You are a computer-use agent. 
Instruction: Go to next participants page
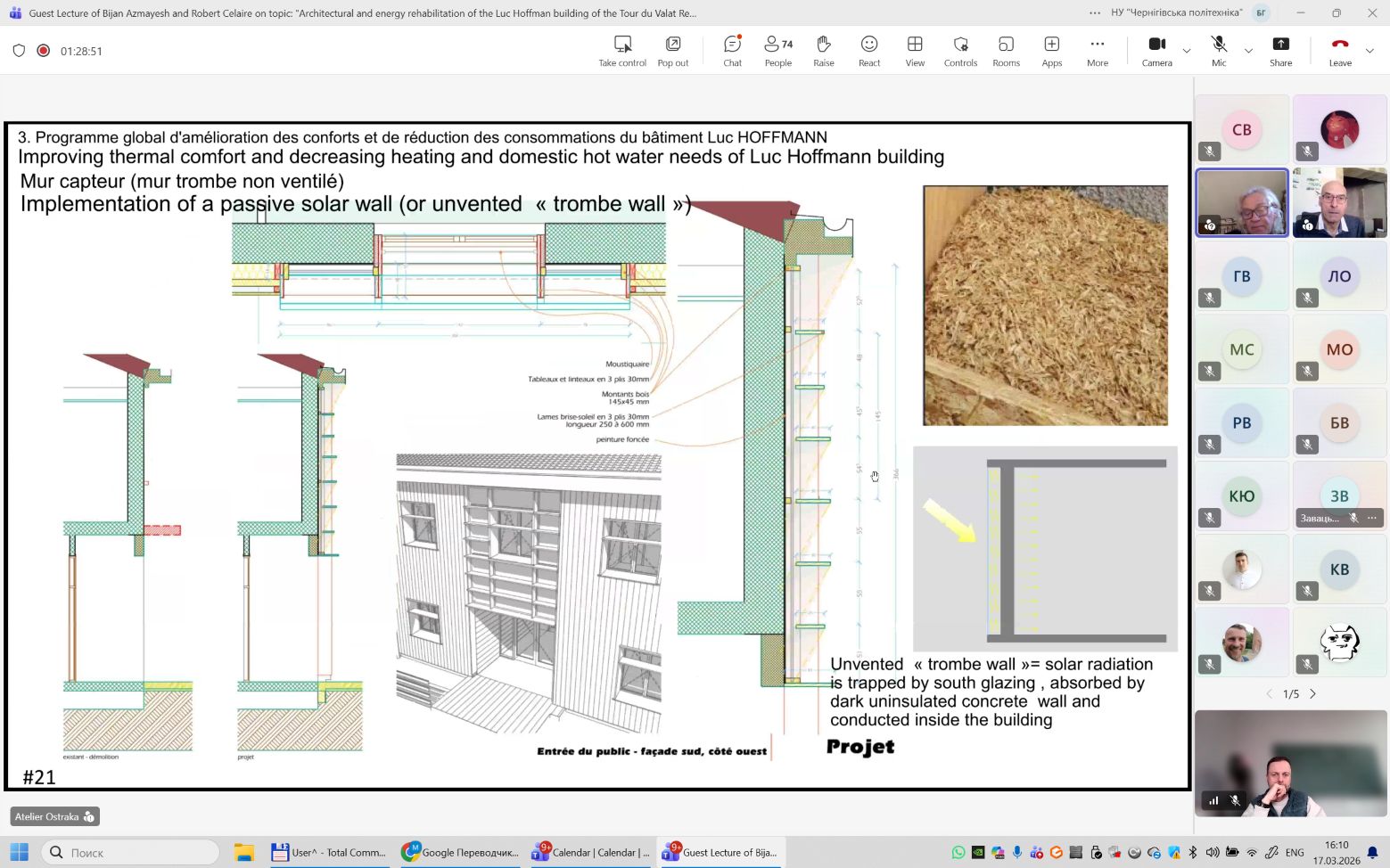1312,694
